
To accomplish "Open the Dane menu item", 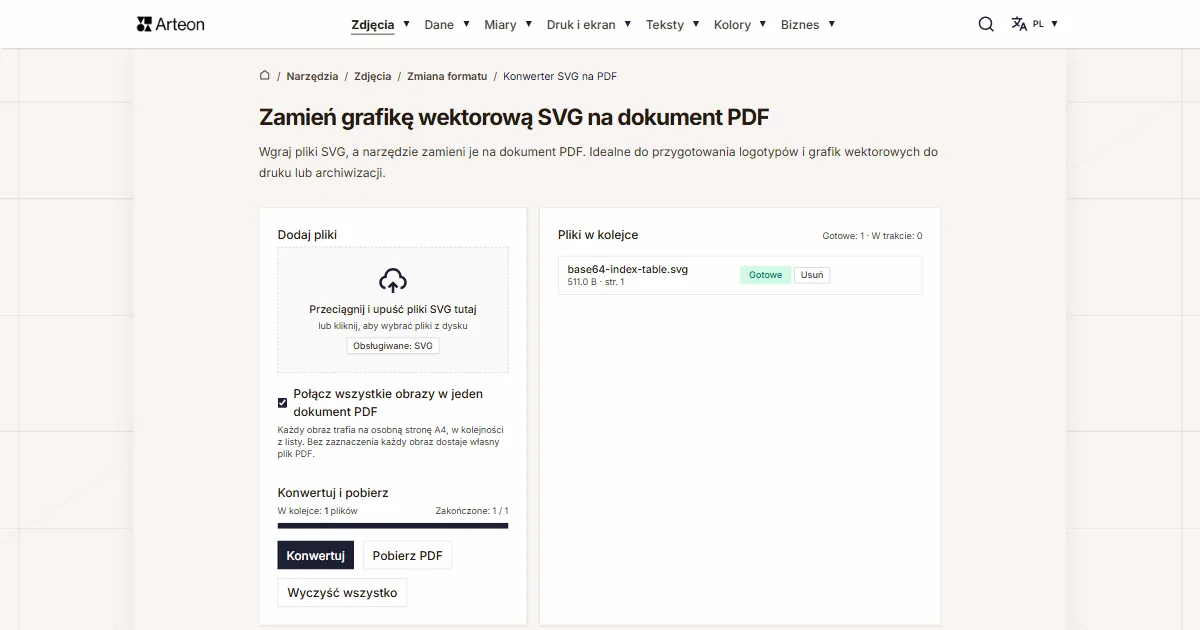I will [x=439, y=24].
